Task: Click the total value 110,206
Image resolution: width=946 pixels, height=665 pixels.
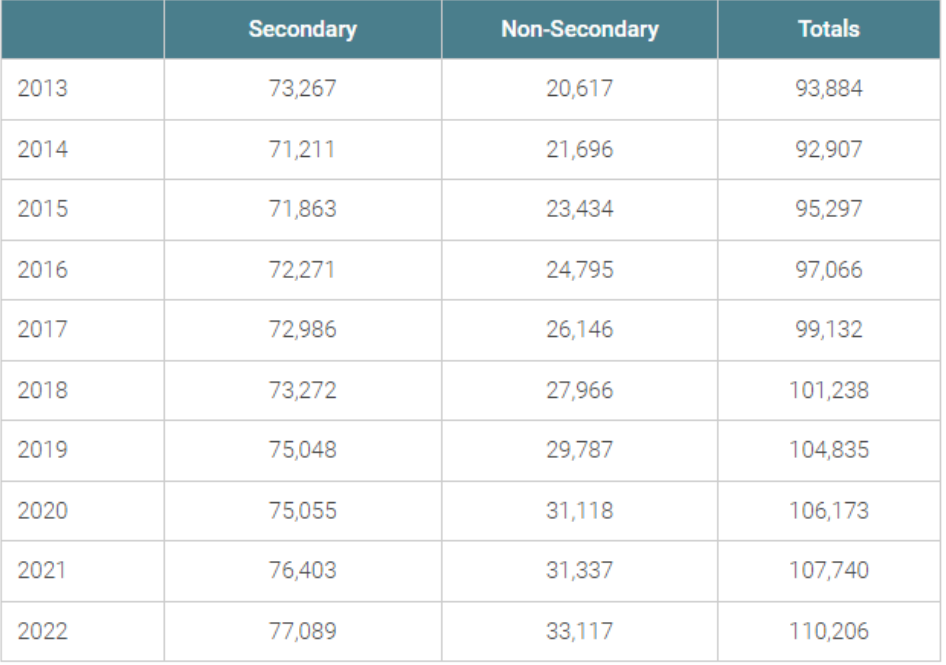Action: (829, 631)
